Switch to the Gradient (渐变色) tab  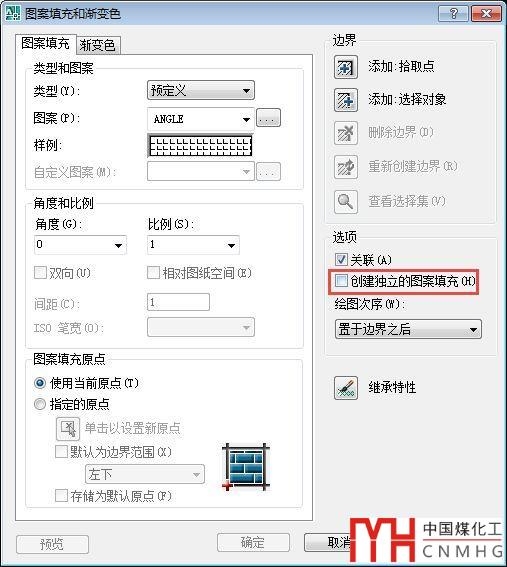98,45
